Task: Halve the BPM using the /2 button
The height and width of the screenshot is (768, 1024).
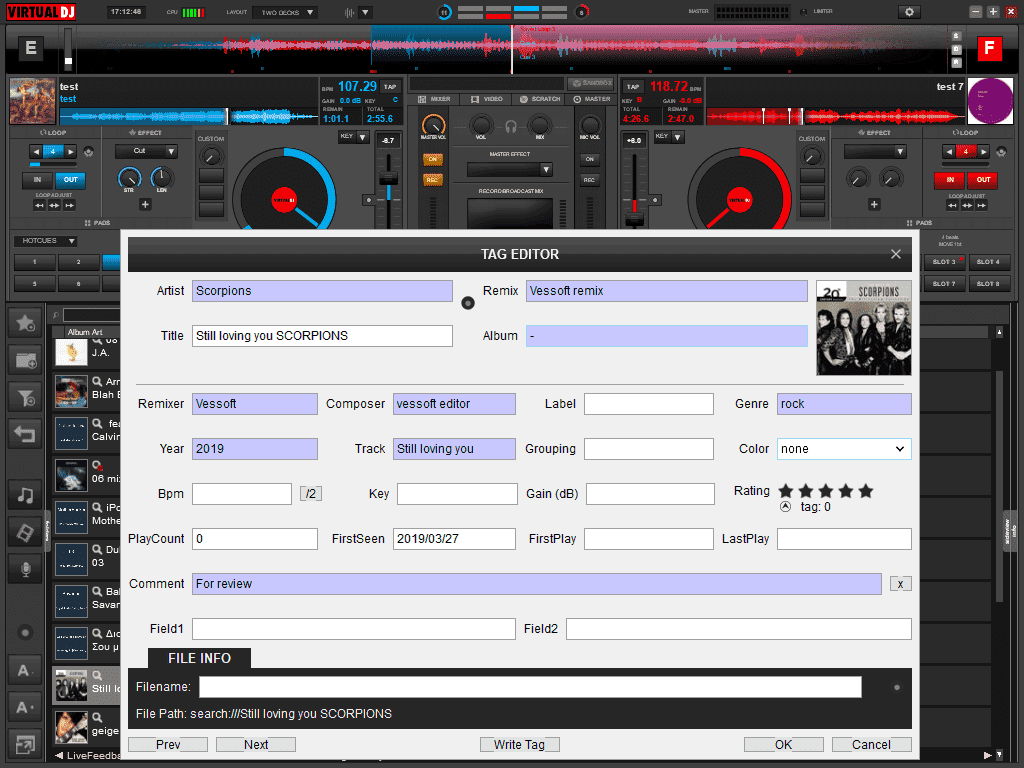Action: [311, 494]
